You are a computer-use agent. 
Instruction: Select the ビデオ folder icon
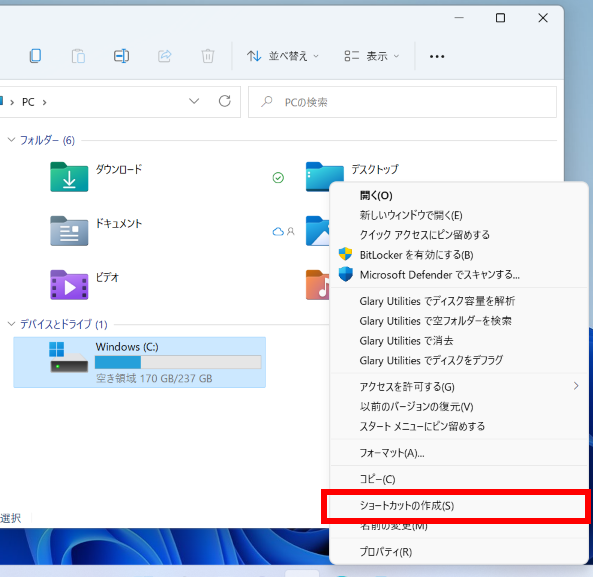tap(69, 285)
